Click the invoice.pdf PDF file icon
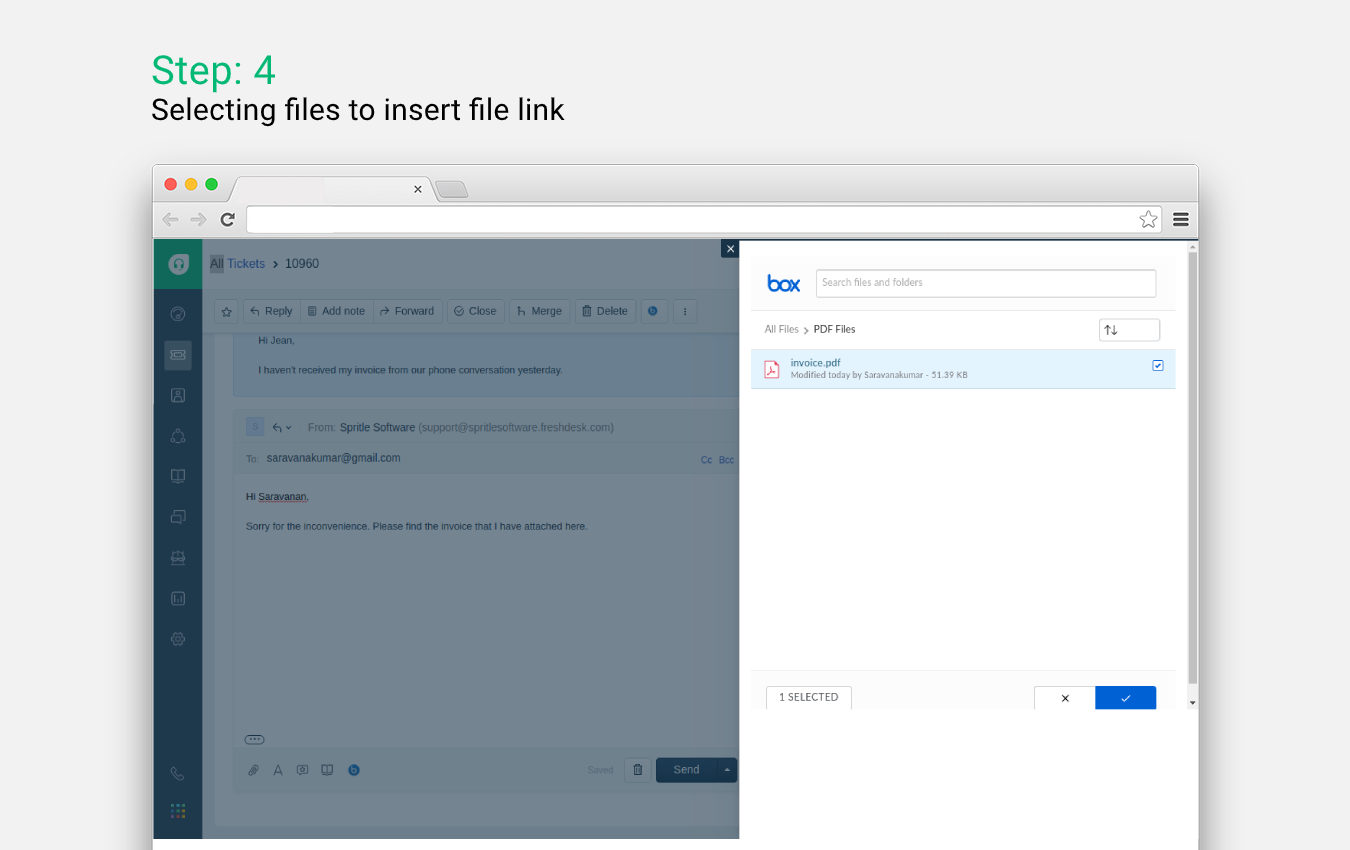 [x=771, y=369]
